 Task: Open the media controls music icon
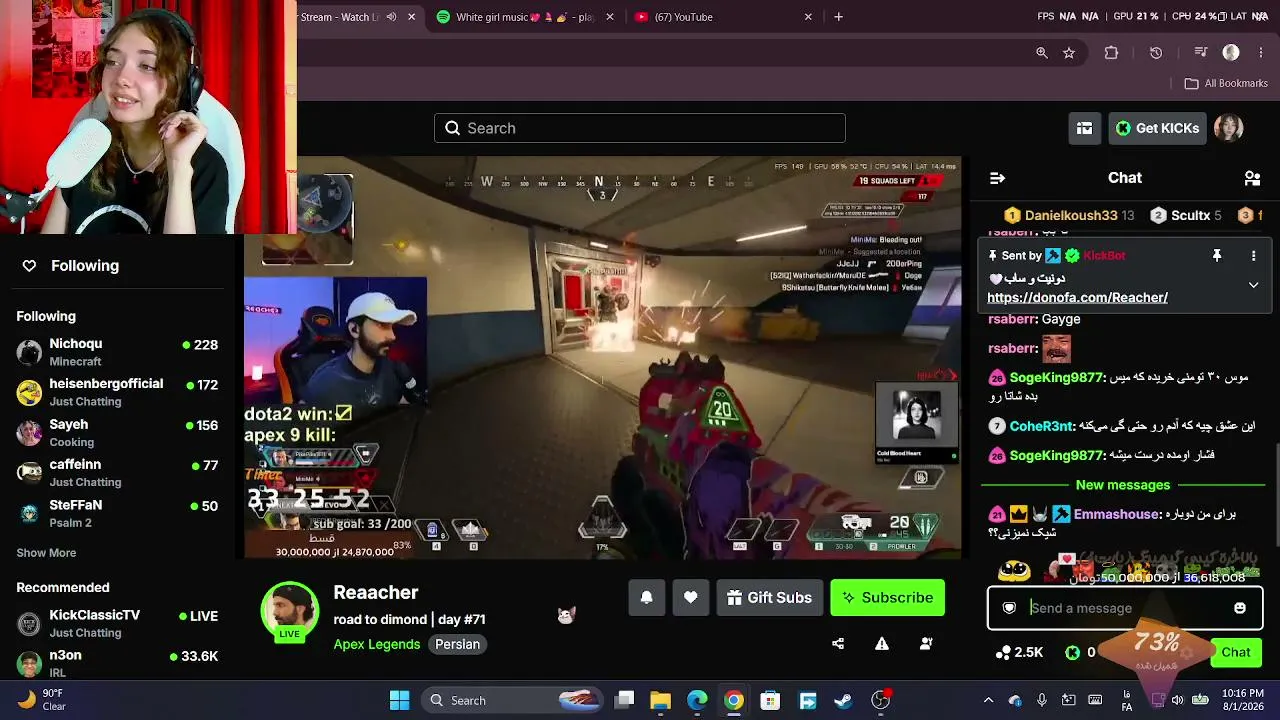click(1201, 53)
